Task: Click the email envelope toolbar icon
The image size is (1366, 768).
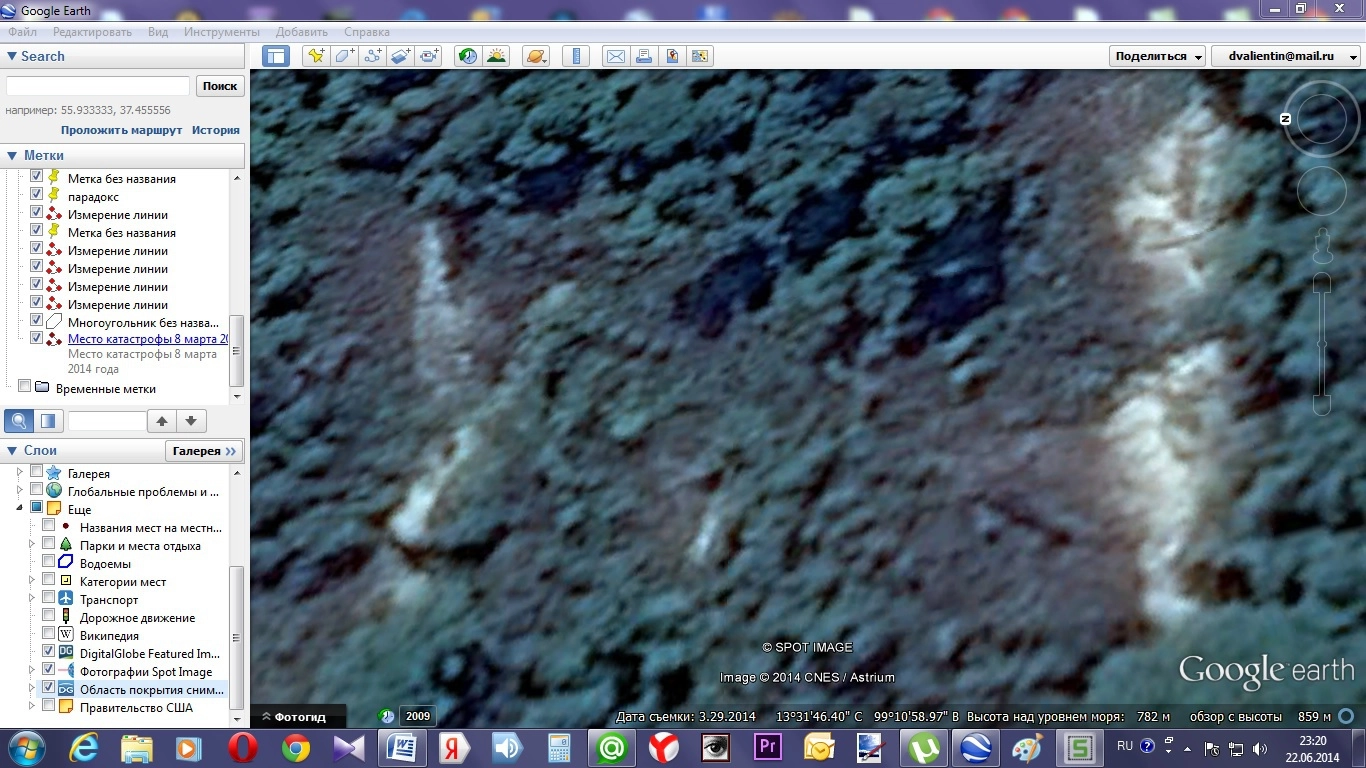Action: tap(615, 56)
